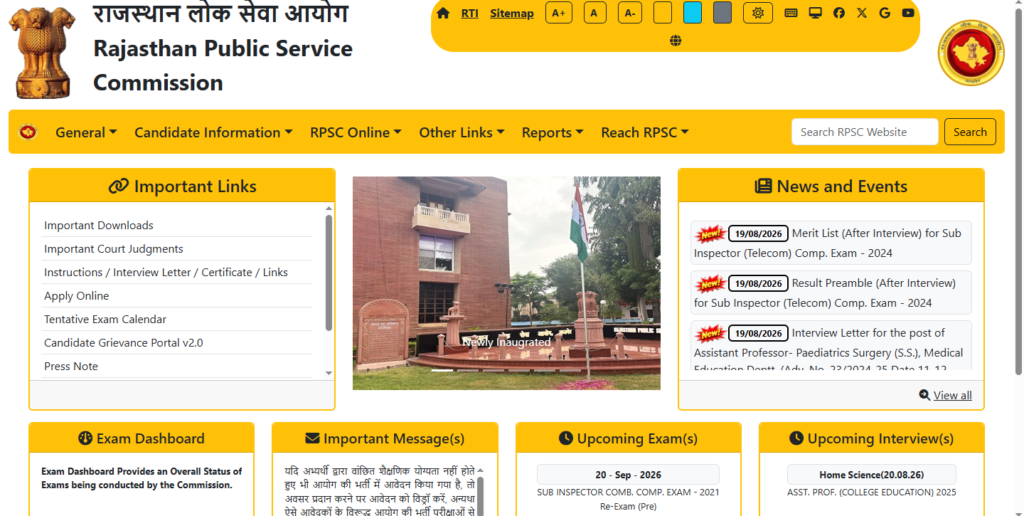This screenshot has width=1024, height=516.
Task: Open Tentative Exam Calendar link
Action: tap(105, 319)
